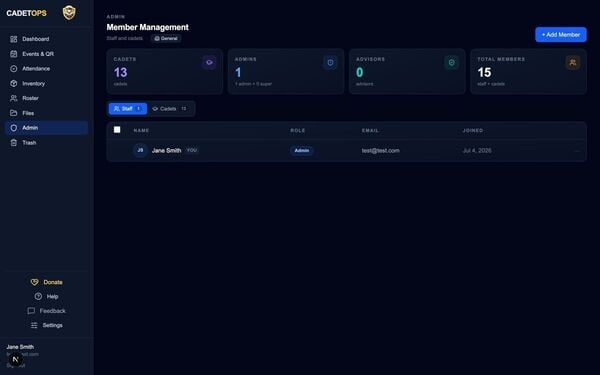Open Roster in the sidebar

pos(46,98)
